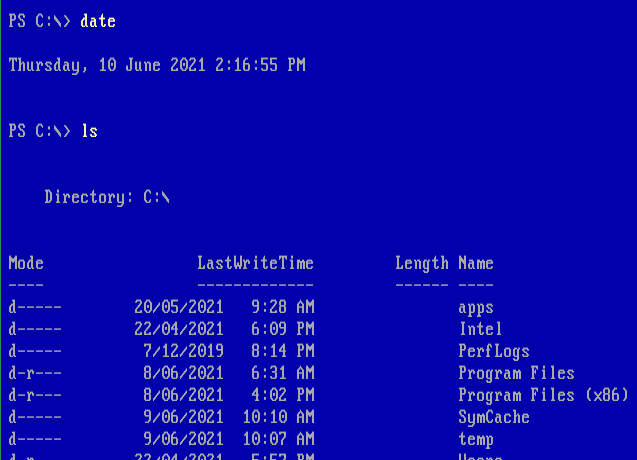Viewport: 637px width, 460px height.
Task: Click the 'Name' column header
Action: click(x=476, y=263)
